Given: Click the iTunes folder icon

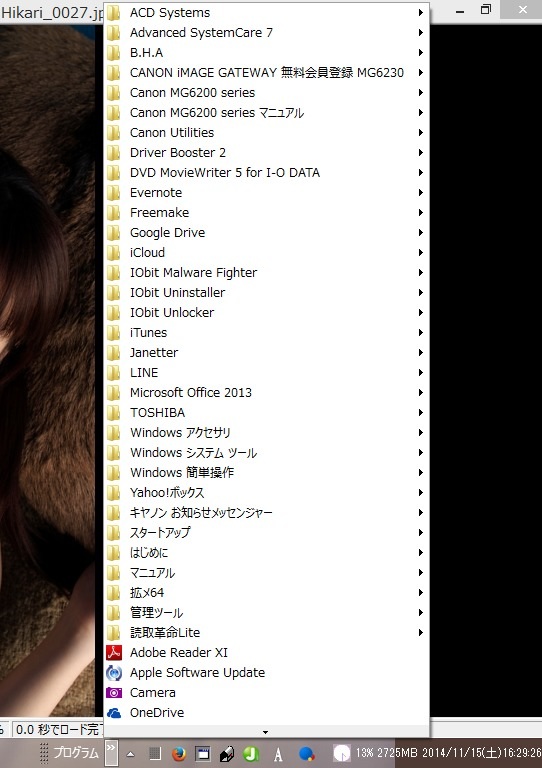Looking at the screenshot, I should 114,333.
